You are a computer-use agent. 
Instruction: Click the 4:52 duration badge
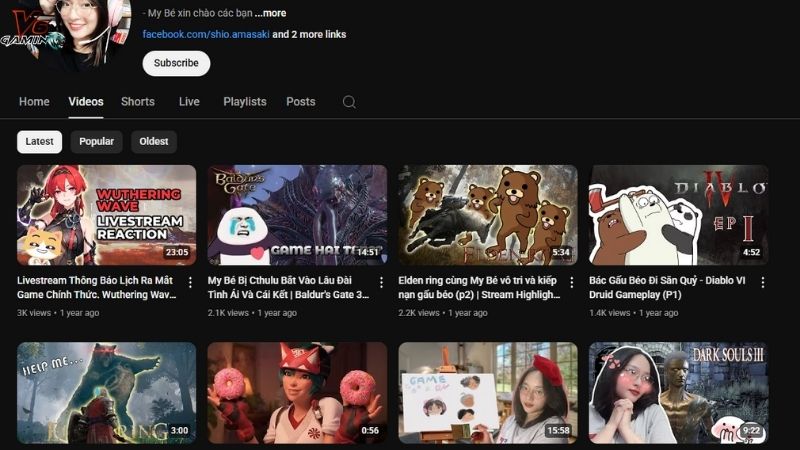point(752,252)
